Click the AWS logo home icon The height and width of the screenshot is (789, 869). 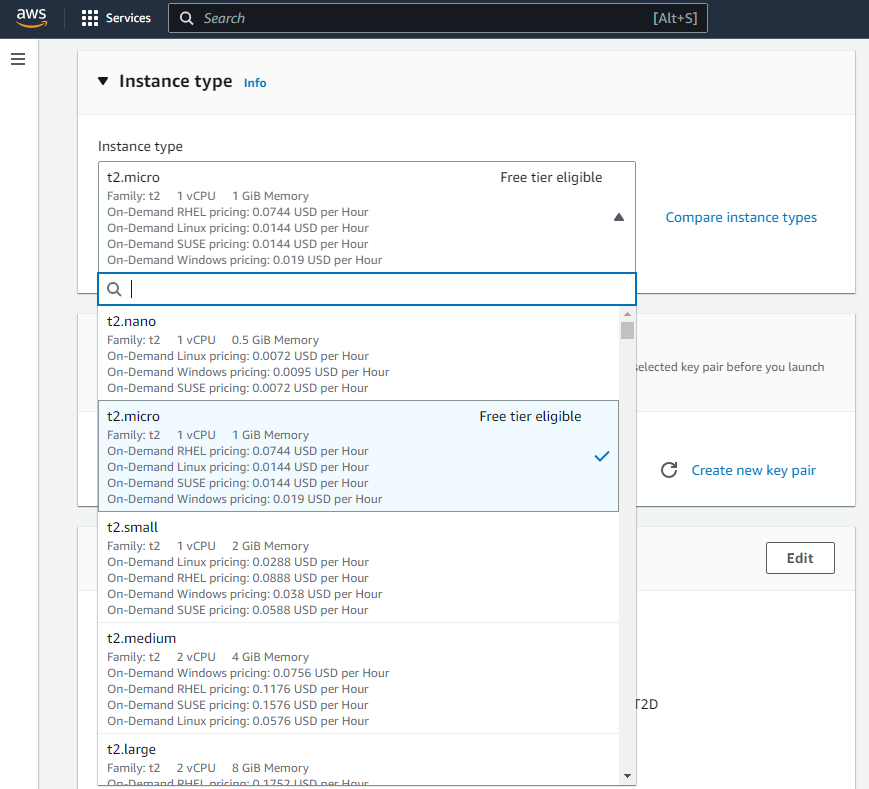pos(32,18)
